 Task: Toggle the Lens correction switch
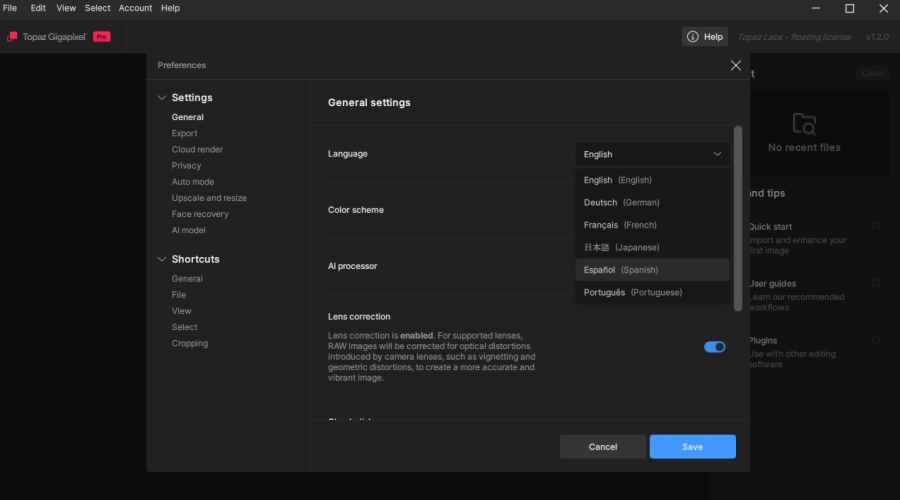(715, 347)
